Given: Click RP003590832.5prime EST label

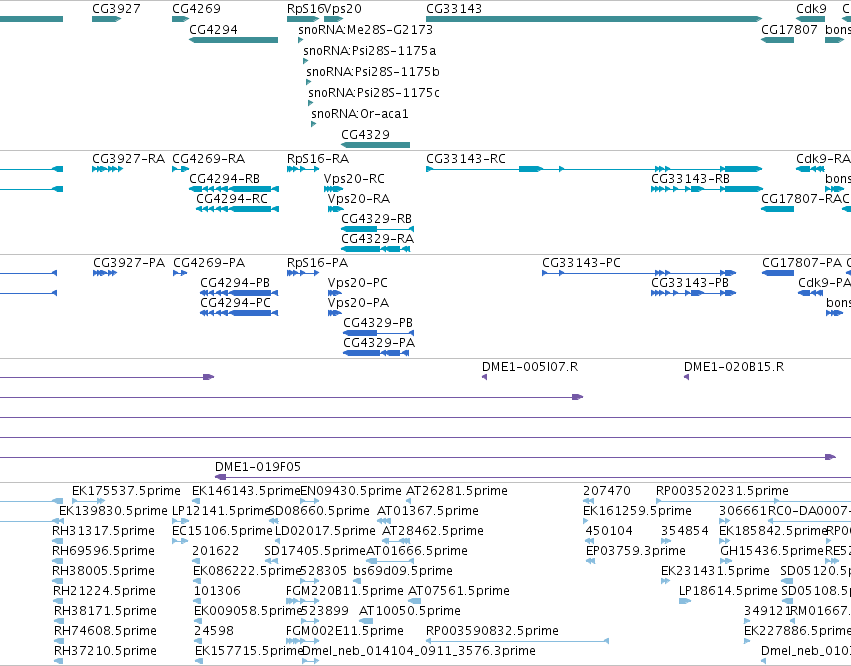Looking at the screenshot, I should coord(492,631).
